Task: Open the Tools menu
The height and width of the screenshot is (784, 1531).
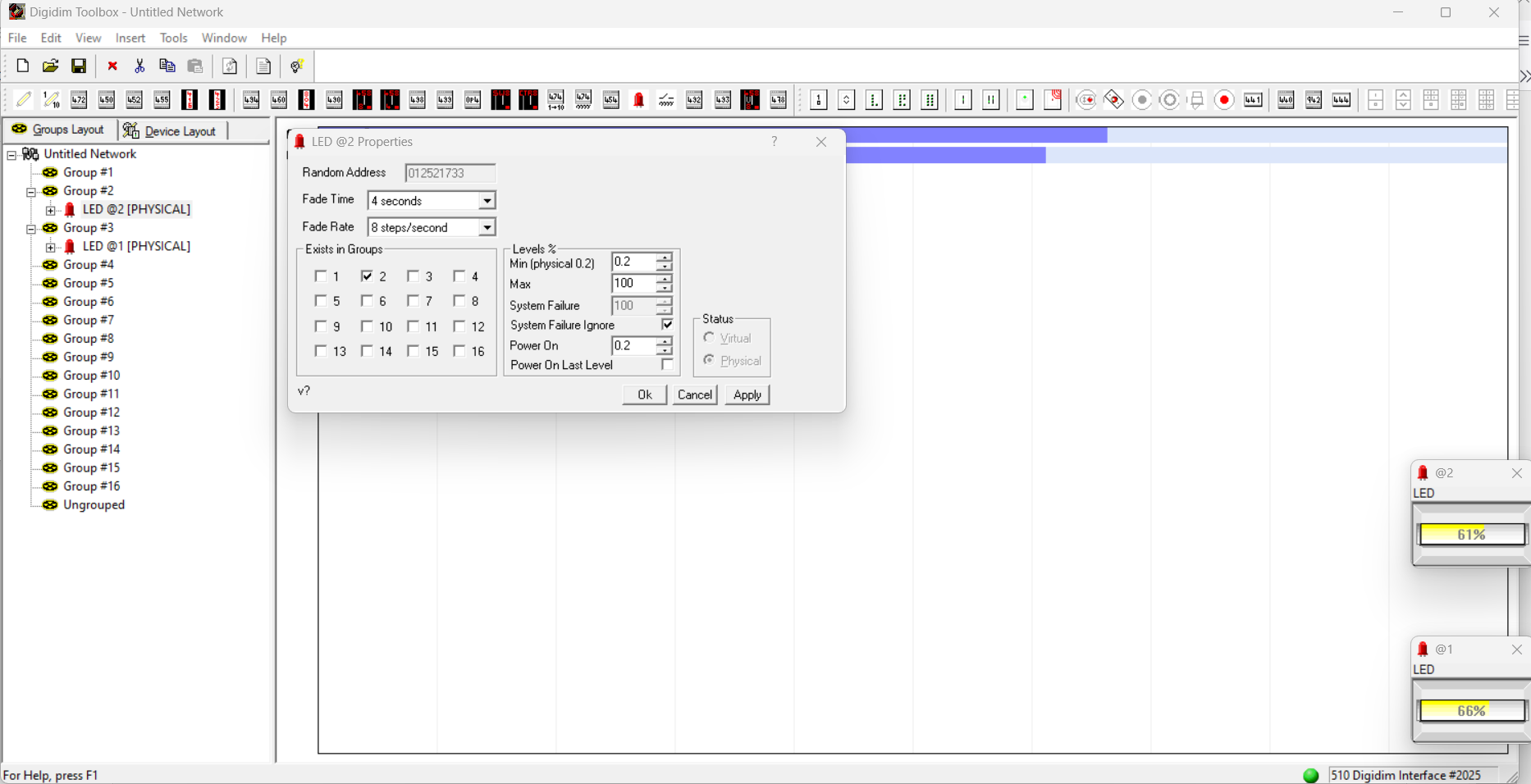Action: tap(173, 38)
